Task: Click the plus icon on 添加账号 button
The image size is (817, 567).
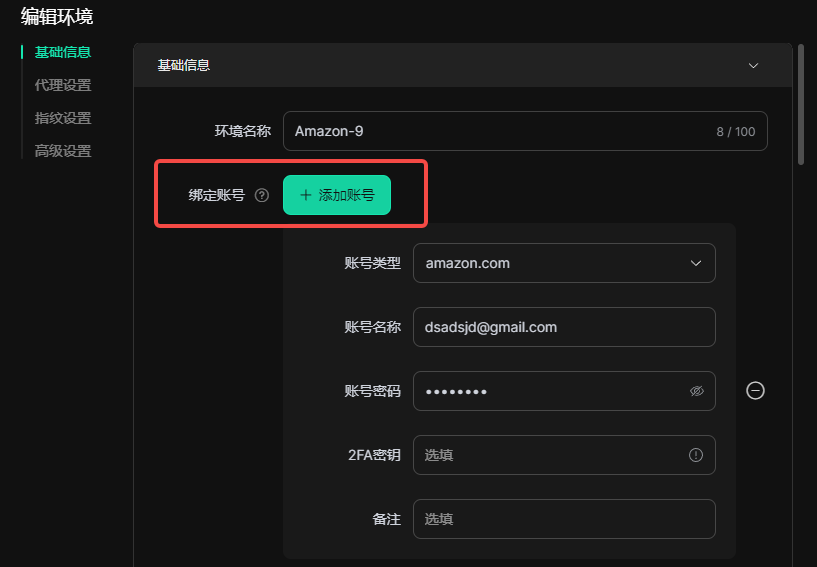Action: click(306, 196)
